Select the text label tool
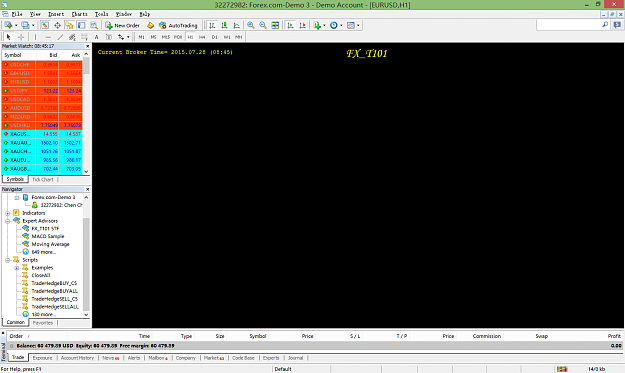625x373 pixels. click(108, 37)
